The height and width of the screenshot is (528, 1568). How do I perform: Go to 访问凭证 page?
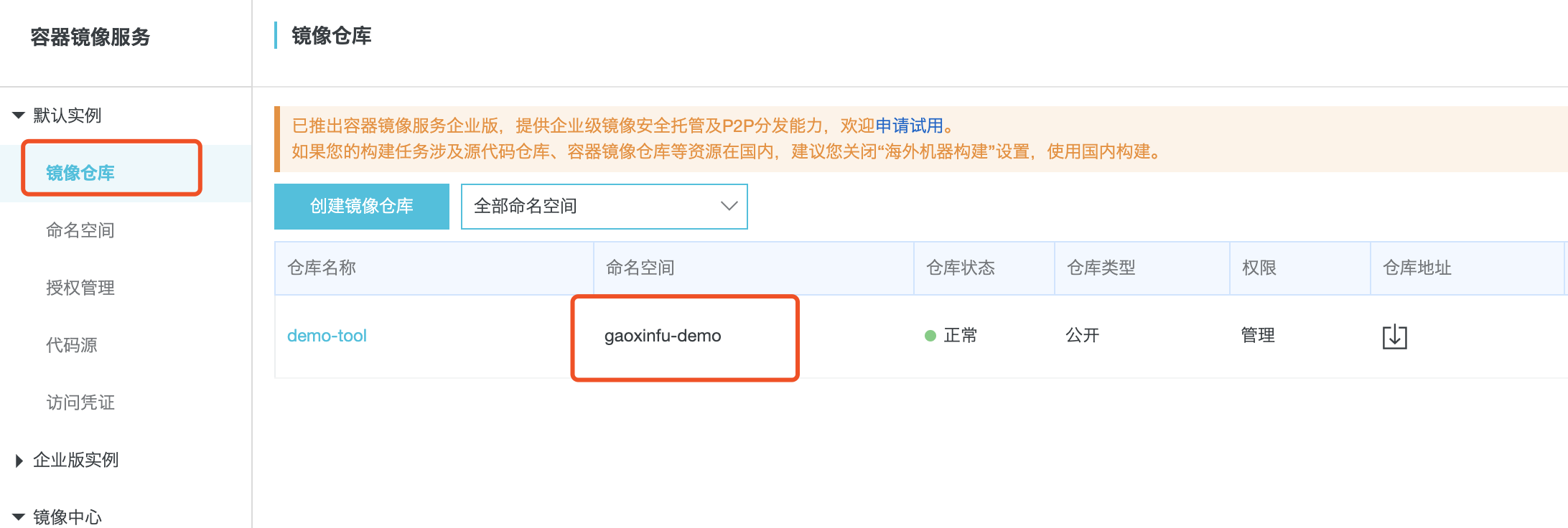click(78, 402)
